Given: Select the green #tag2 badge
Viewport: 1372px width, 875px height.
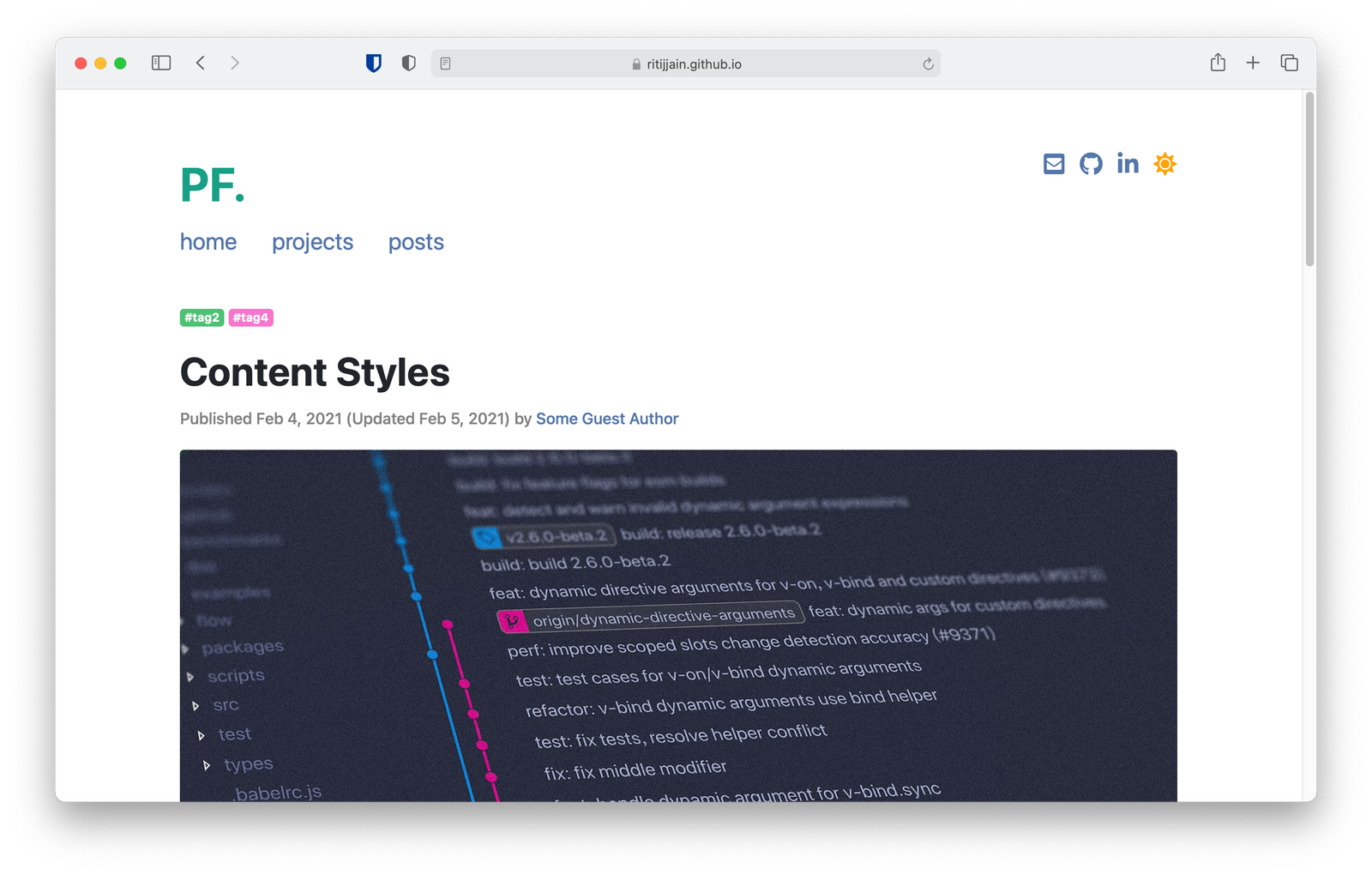Looking at the screenshot, I should click(202, 317).
